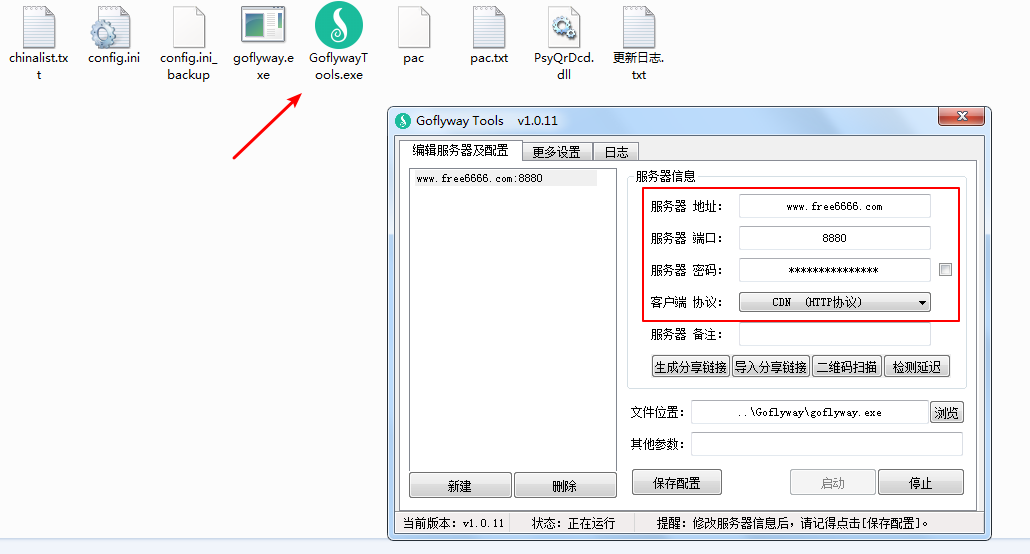
Task: Switch to the 日志 tab
Action: (x=616, y=152)
